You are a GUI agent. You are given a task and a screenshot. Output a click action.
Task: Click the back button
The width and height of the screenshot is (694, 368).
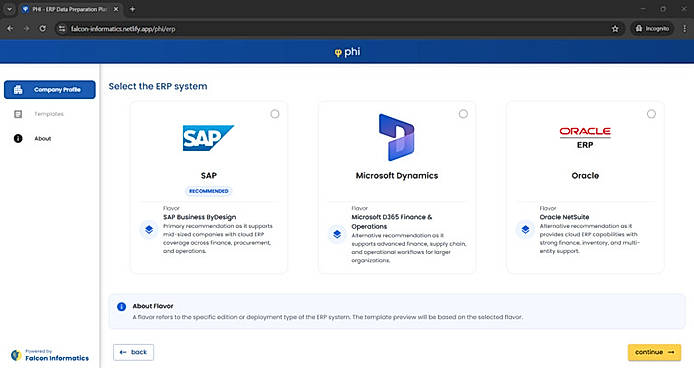133,353
